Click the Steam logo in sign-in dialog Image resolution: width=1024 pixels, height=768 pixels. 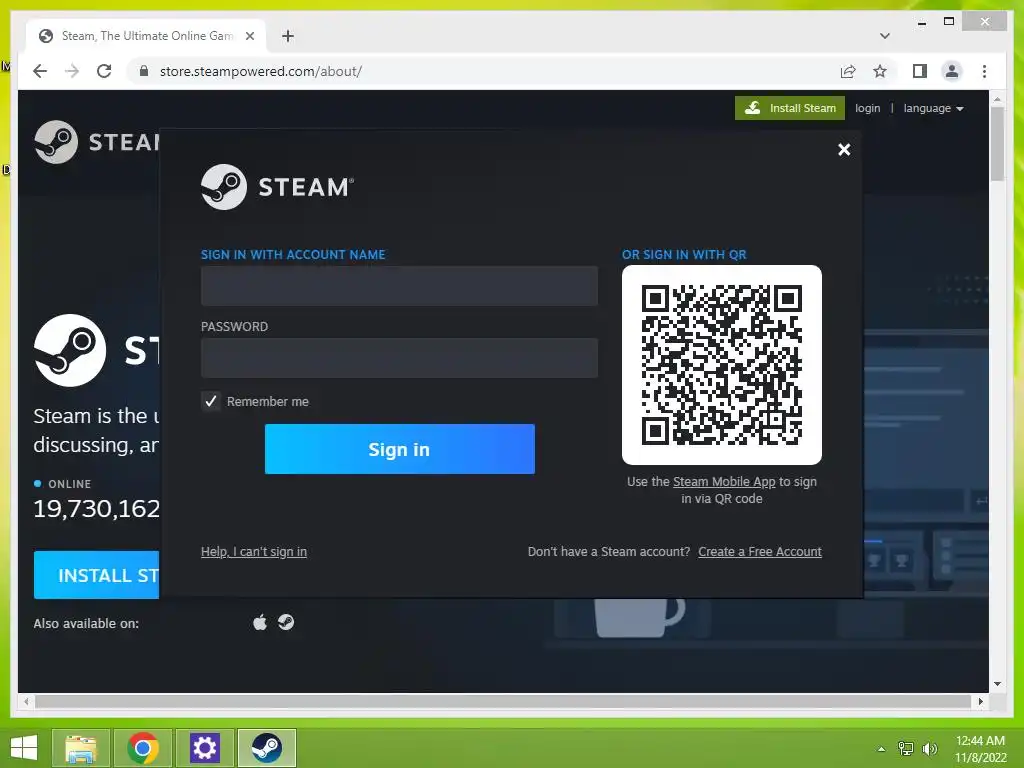[x=278, y=187]
